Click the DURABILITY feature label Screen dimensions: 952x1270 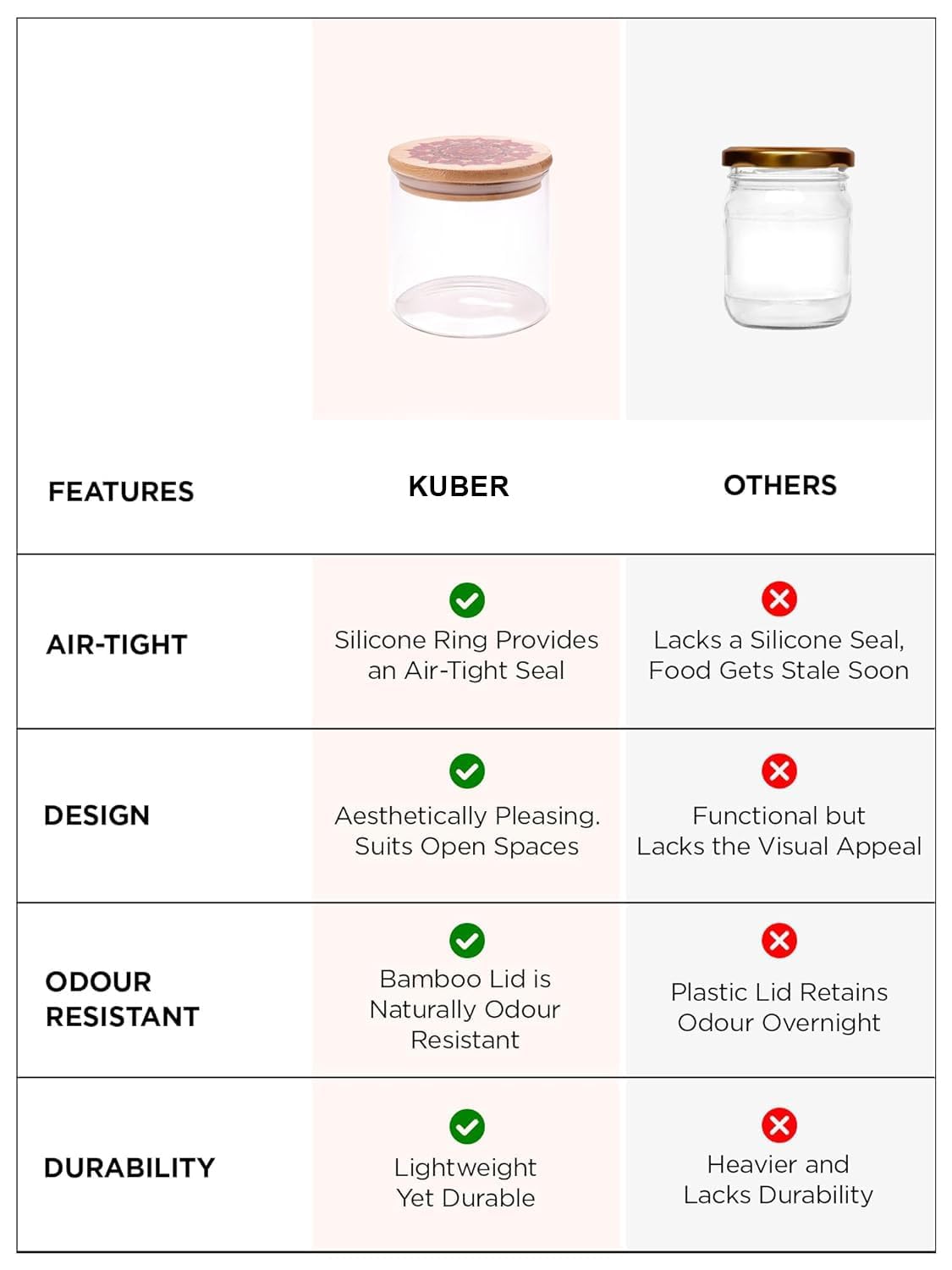129,1168
